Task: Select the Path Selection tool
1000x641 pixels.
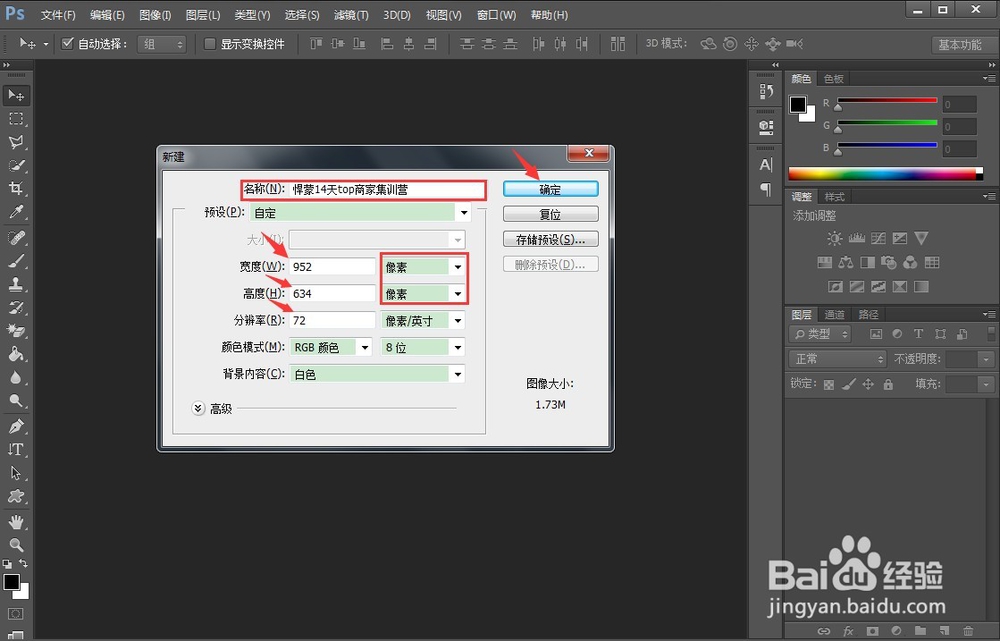Action: tap(16, 473)
